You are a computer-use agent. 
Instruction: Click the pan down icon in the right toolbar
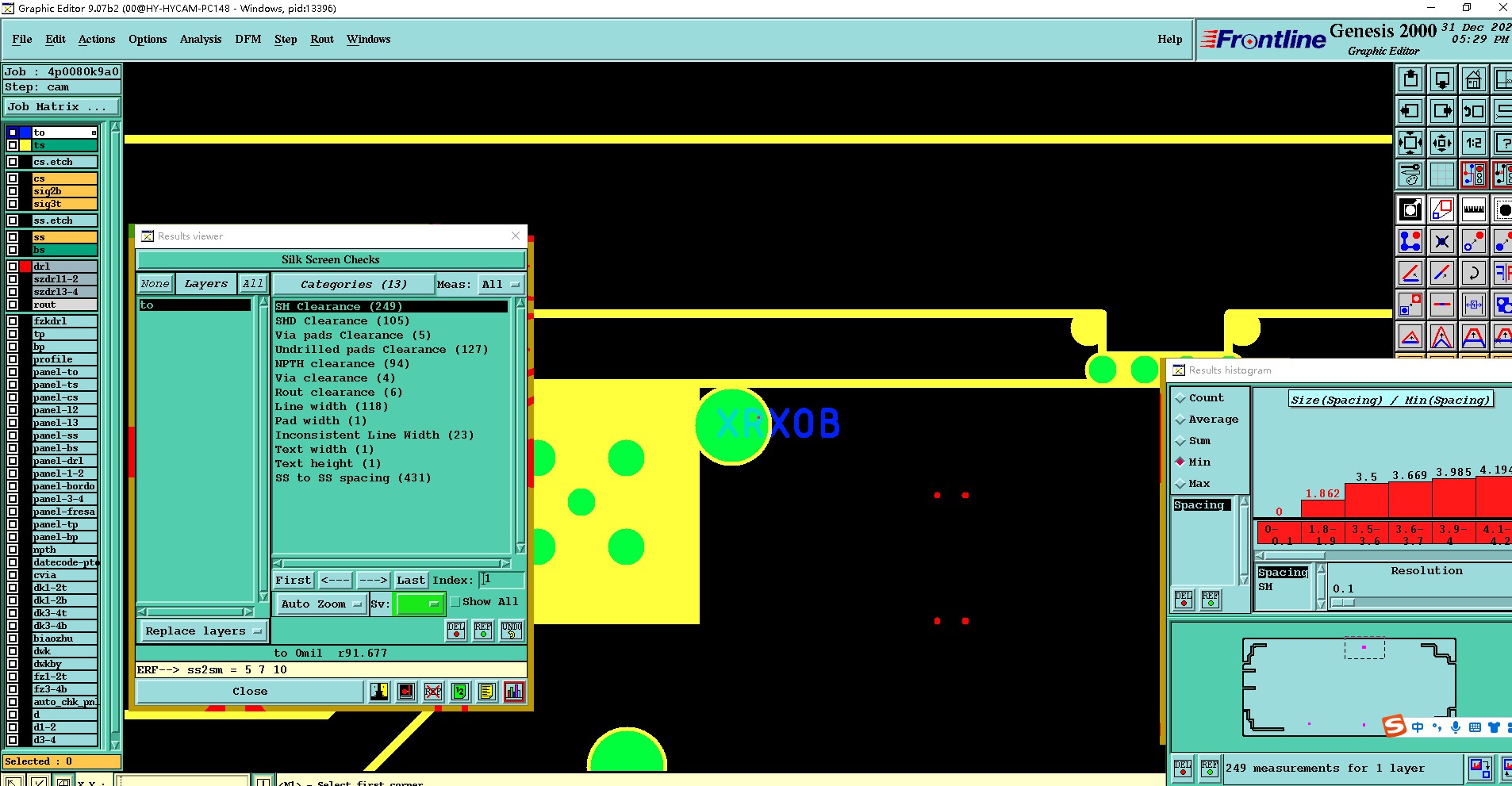[x=1442, y=79]
